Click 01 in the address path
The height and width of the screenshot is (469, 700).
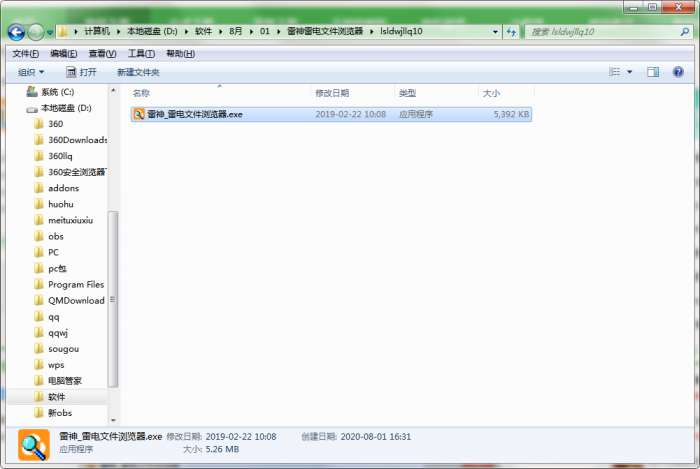[x=265, y=31]
